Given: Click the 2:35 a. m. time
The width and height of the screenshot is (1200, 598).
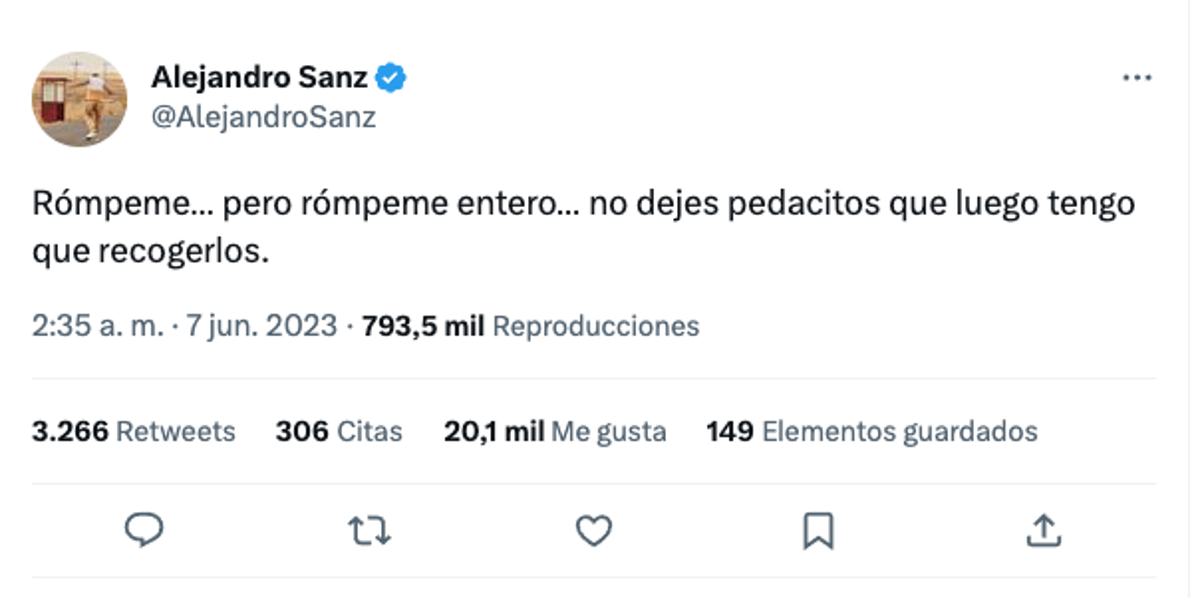Looking at the screenshot, I should pos(96,326).
